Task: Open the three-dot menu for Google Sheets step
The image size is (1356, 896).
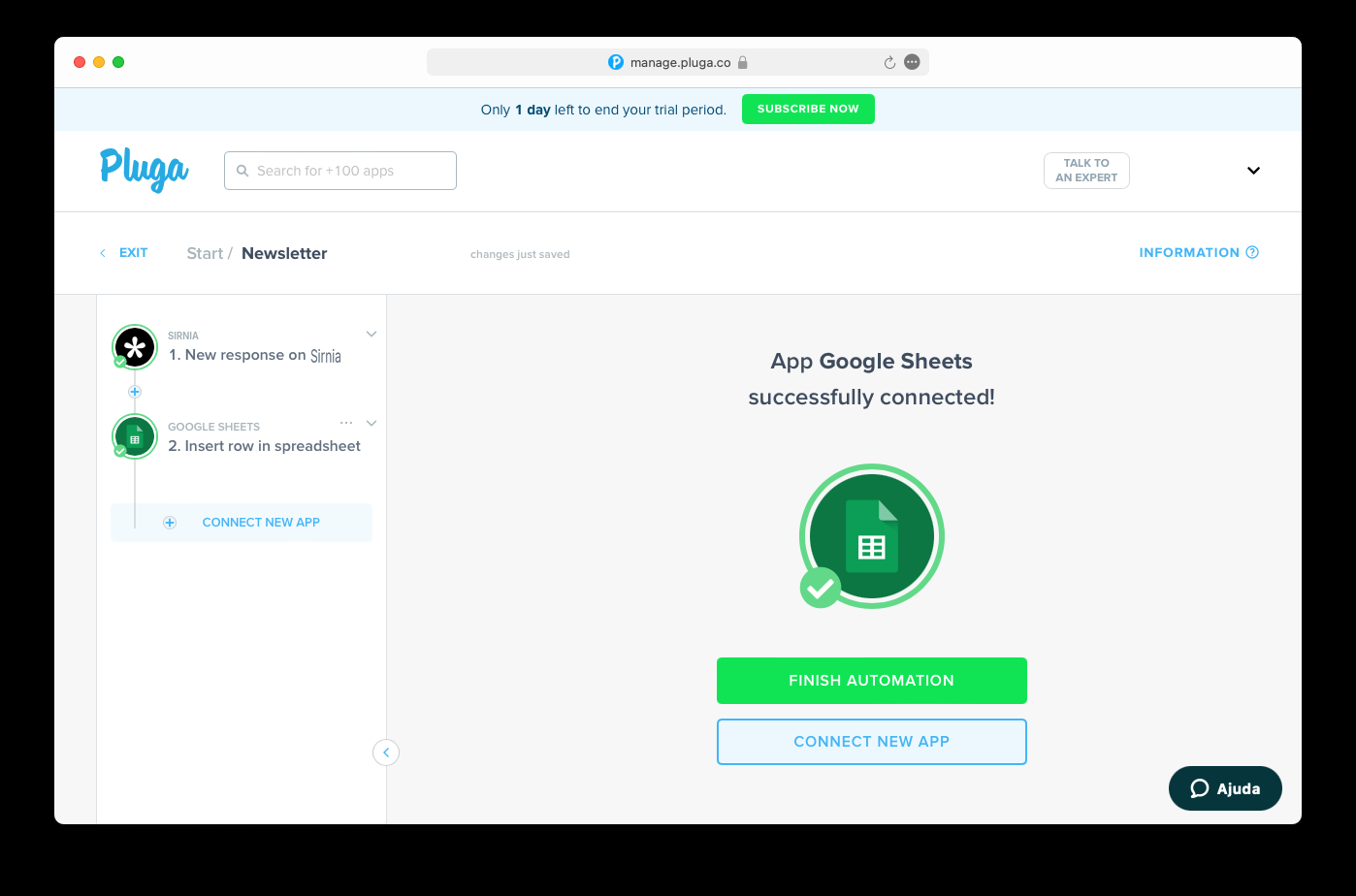Action: pyautogui.click(x=346, y=423)
